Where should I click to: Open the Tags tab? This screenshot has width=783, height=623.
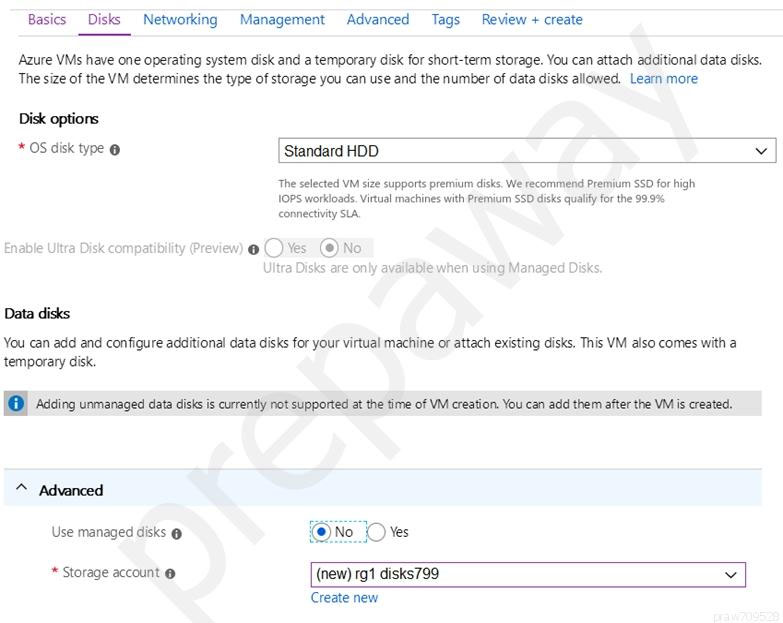point(445,19)
